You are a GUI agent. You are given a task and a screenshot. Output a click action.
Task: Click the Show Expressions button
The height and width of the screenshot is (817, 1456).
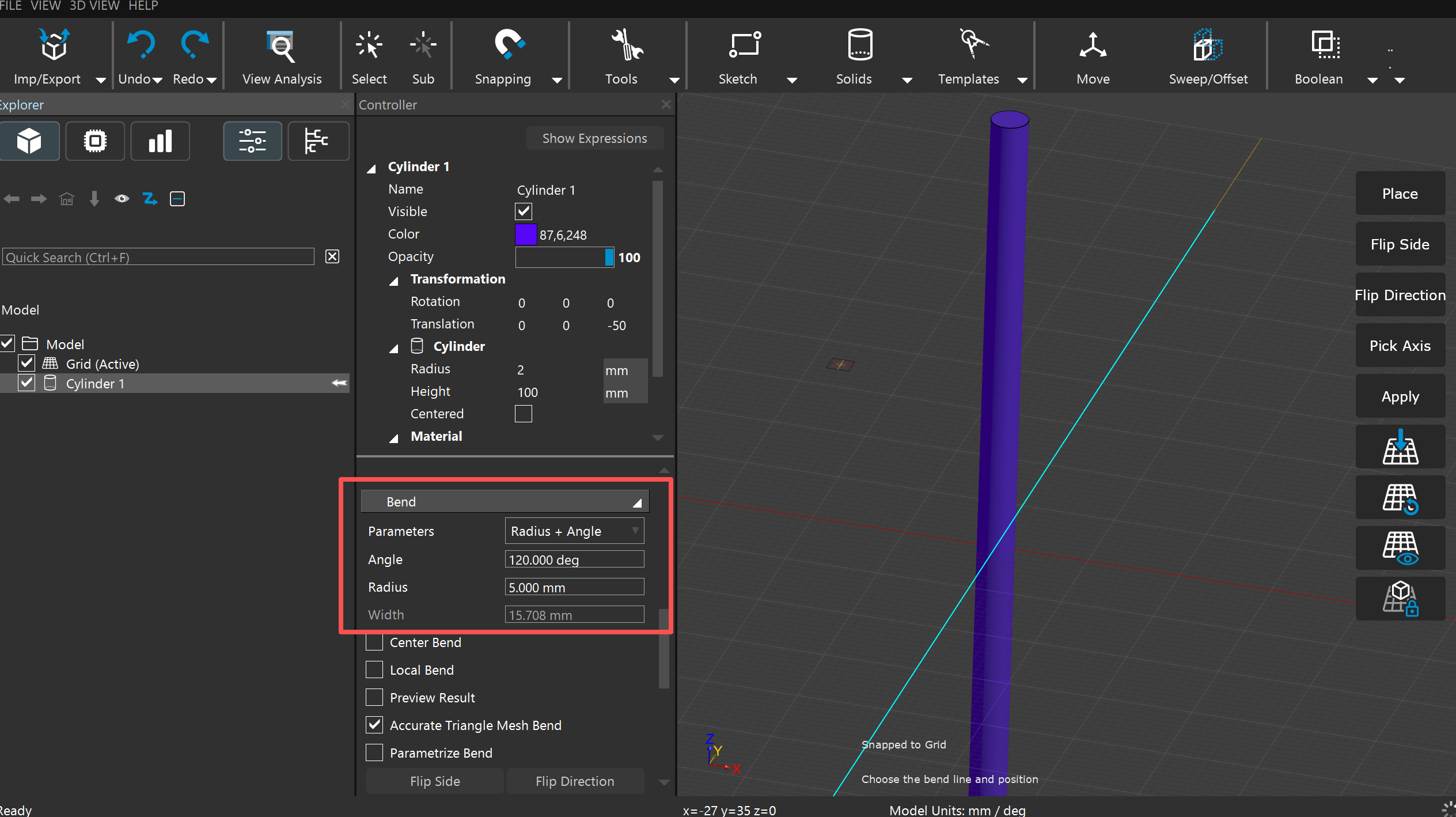594,138
